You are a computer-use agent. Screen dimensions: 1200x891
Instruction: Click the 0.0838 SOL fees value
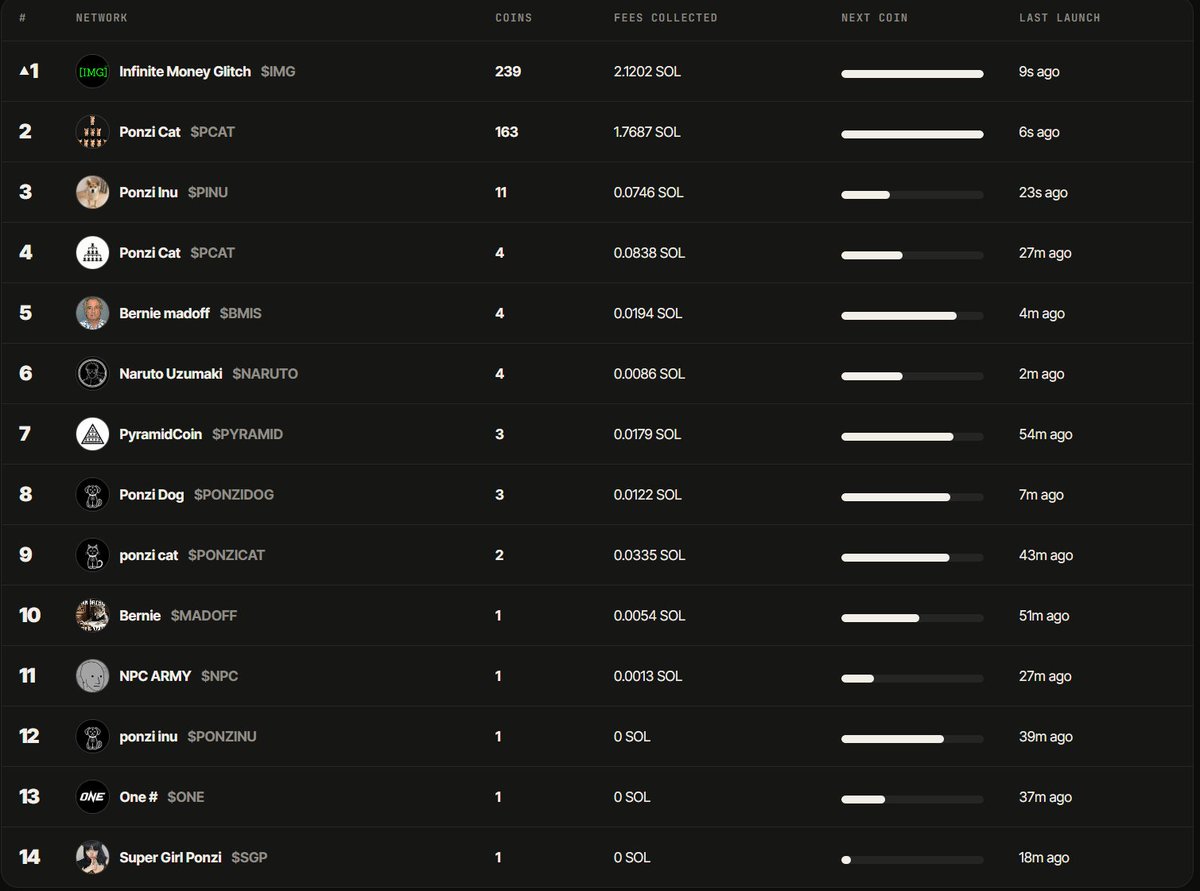click(650, 253)
